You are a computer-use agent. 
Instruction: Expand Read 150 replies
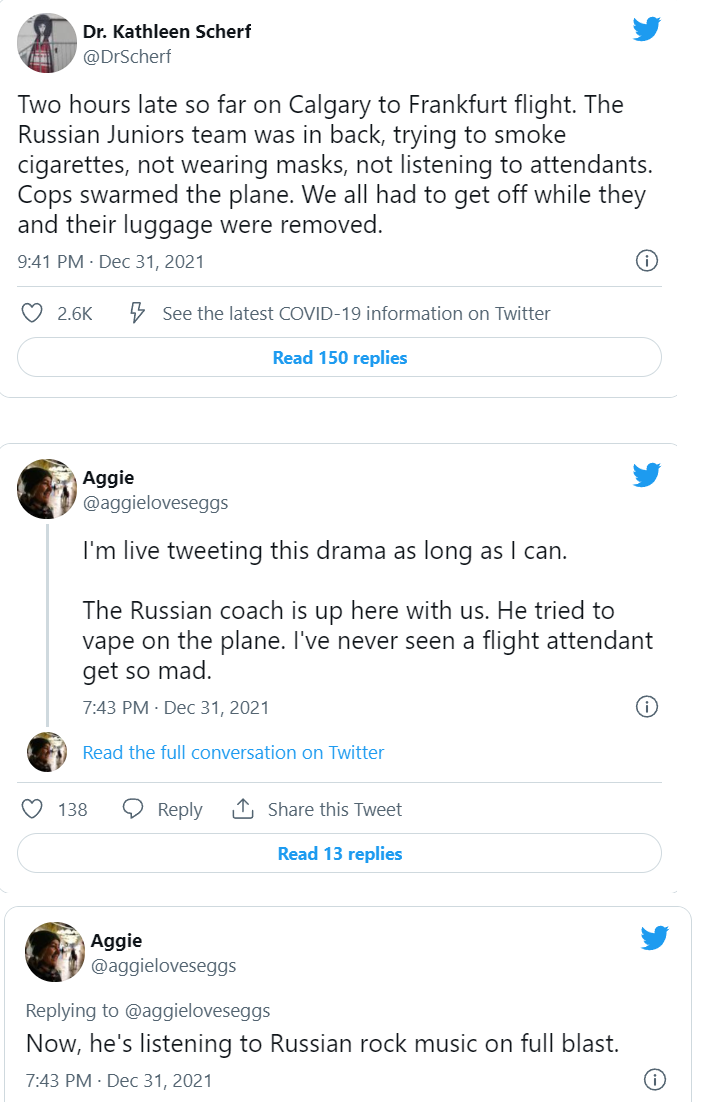340,357
